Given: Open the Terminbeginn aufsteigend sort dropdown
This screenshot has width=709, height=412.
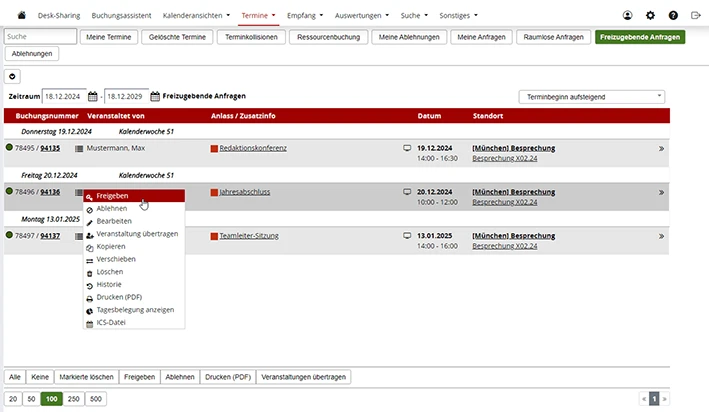Looking at the screenshot, I should click(x=591, y=97).
